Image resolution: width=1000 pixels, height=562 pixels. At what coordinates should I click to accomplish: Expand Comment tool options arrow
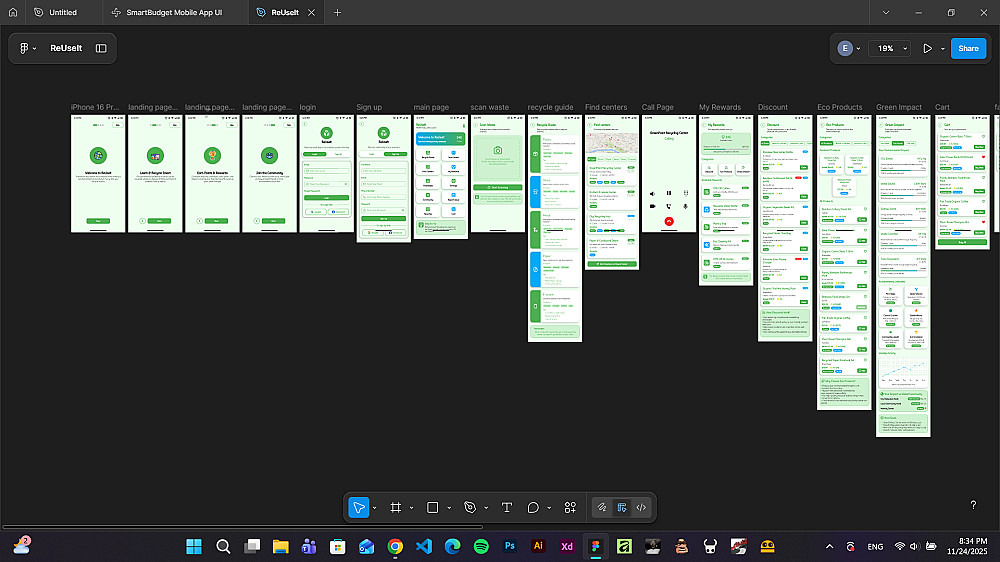pos(549,508)
